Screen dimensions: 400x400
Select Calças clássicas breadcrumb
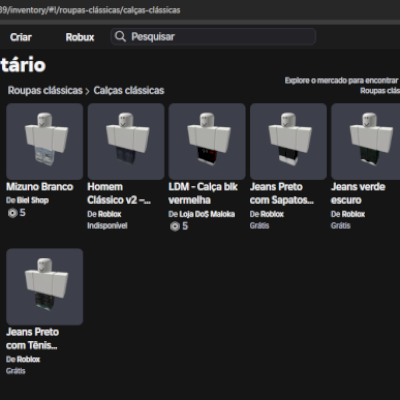point(129,90)
